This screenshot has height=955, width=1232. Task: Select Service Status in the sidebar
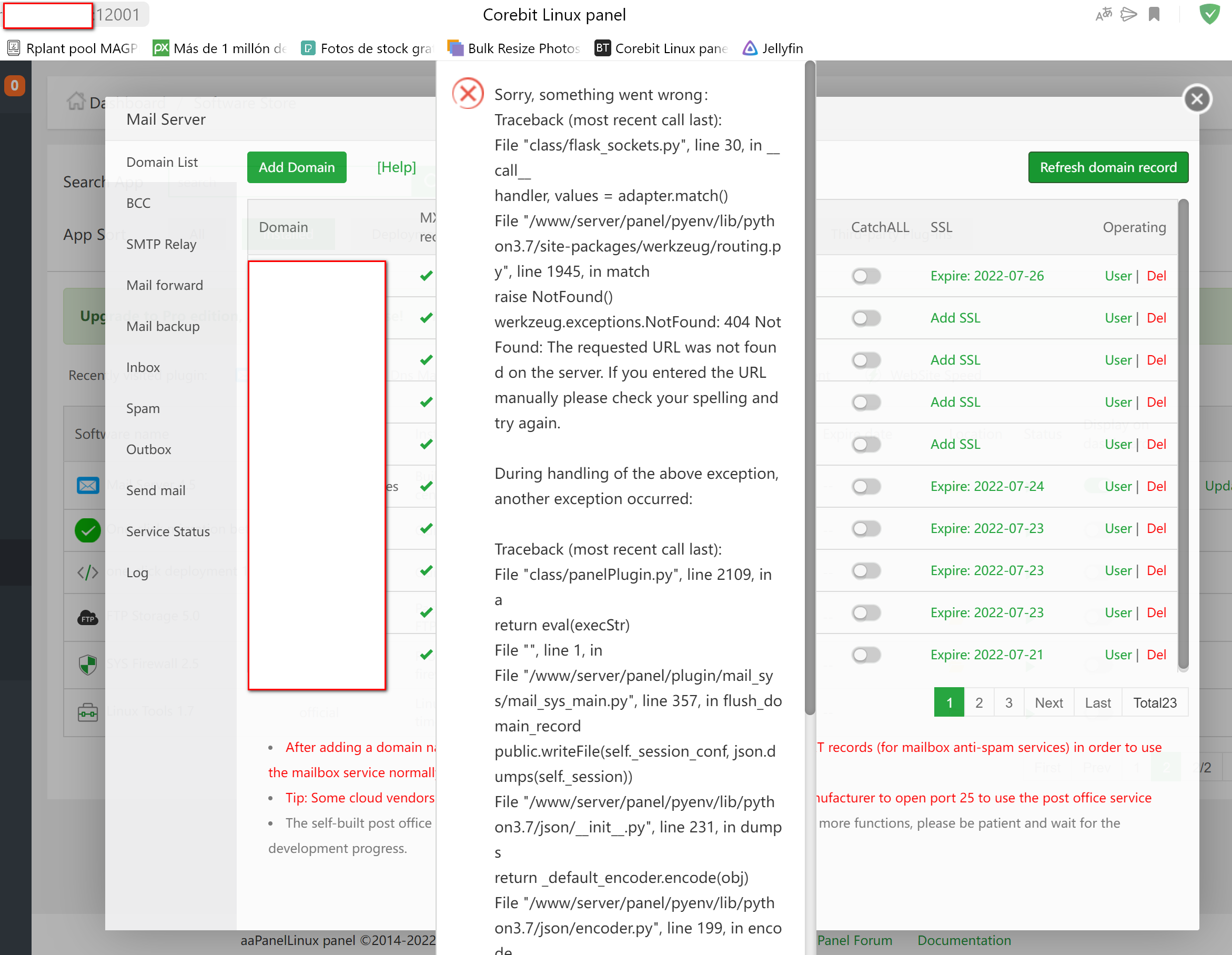[167, 531]
